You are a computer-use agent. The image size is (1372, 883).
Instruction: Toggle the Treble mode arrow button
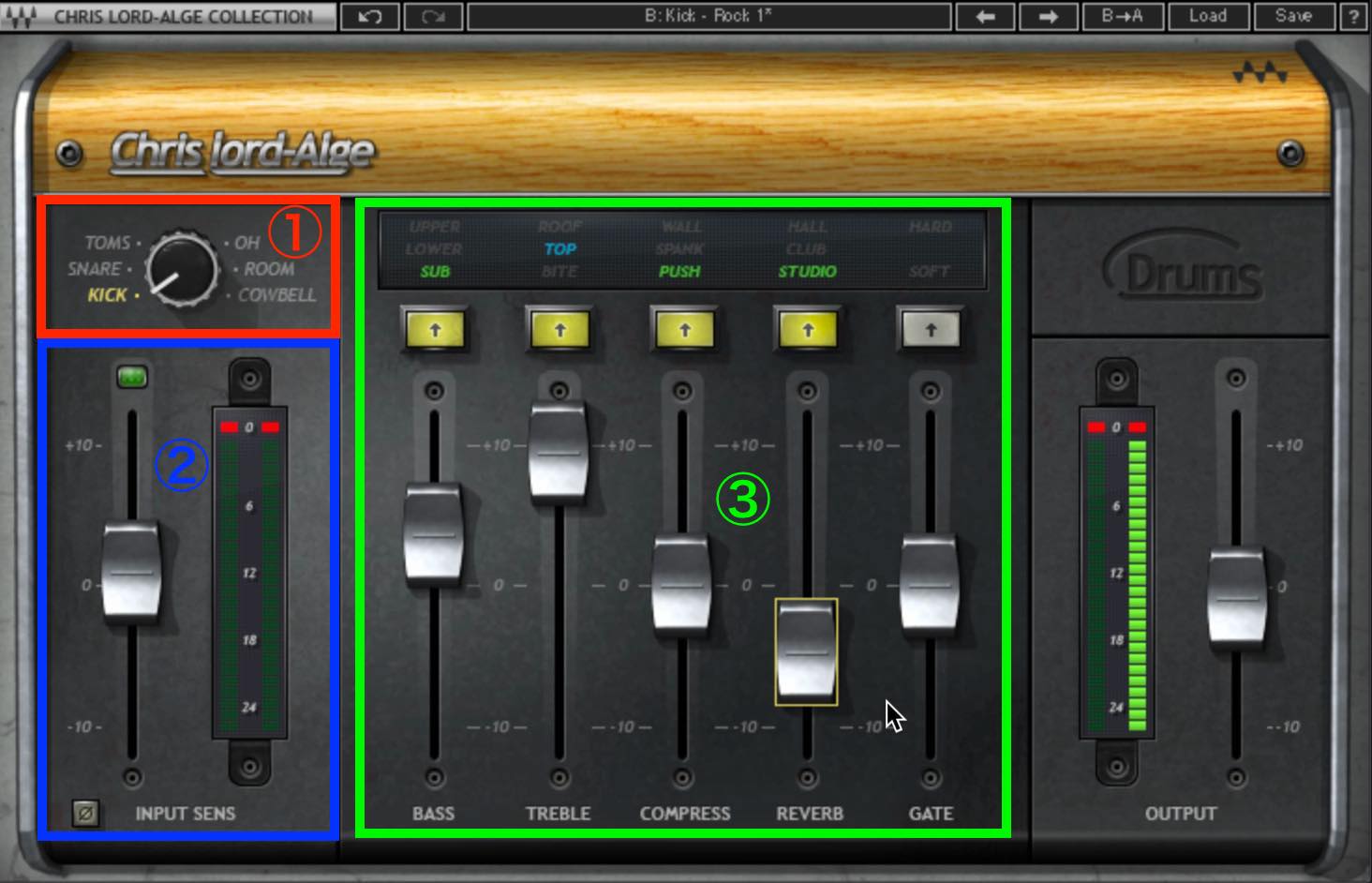click(559, 330)
